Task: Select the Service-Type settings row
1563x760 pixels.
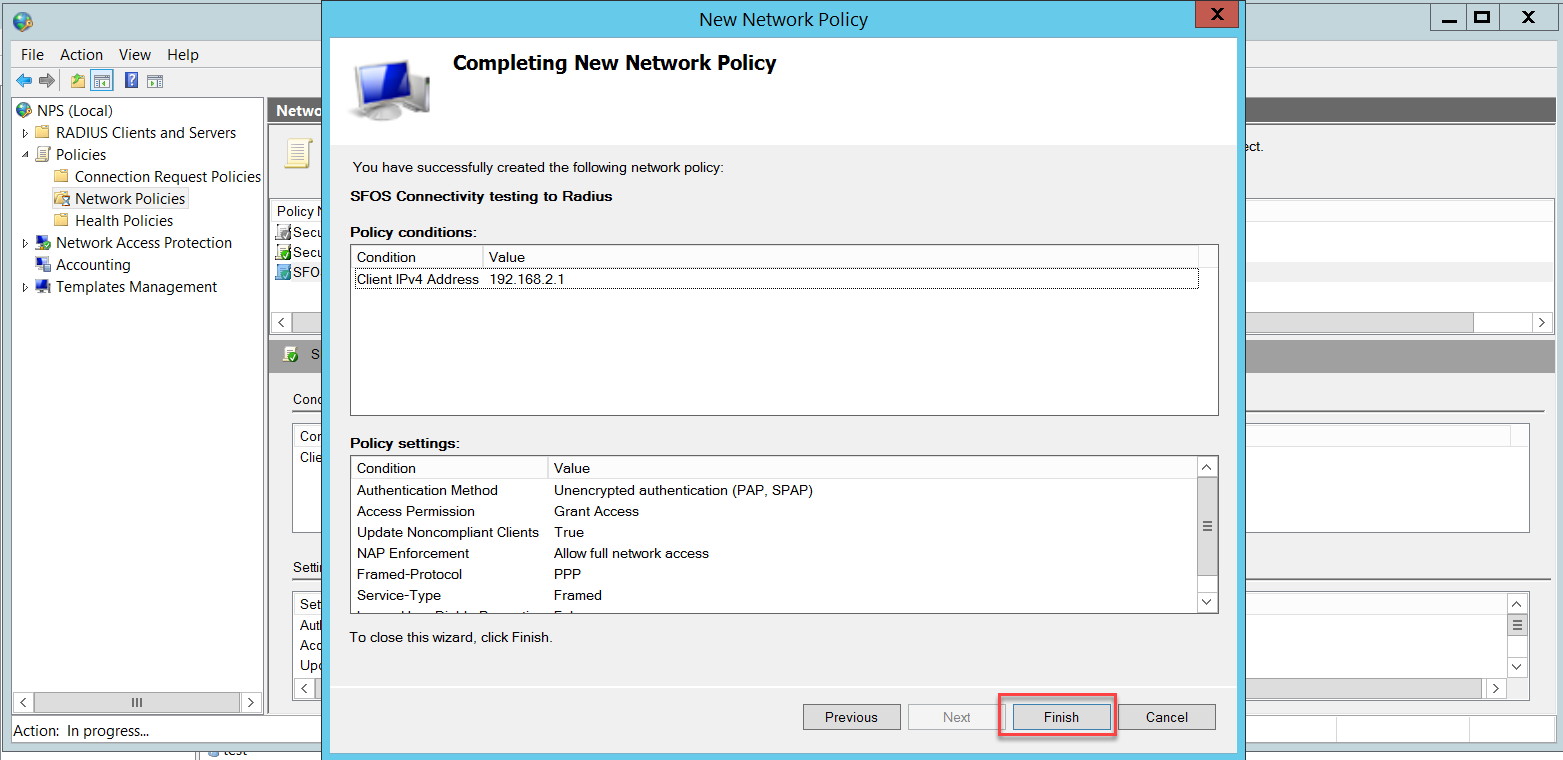Action: point(774,595)
